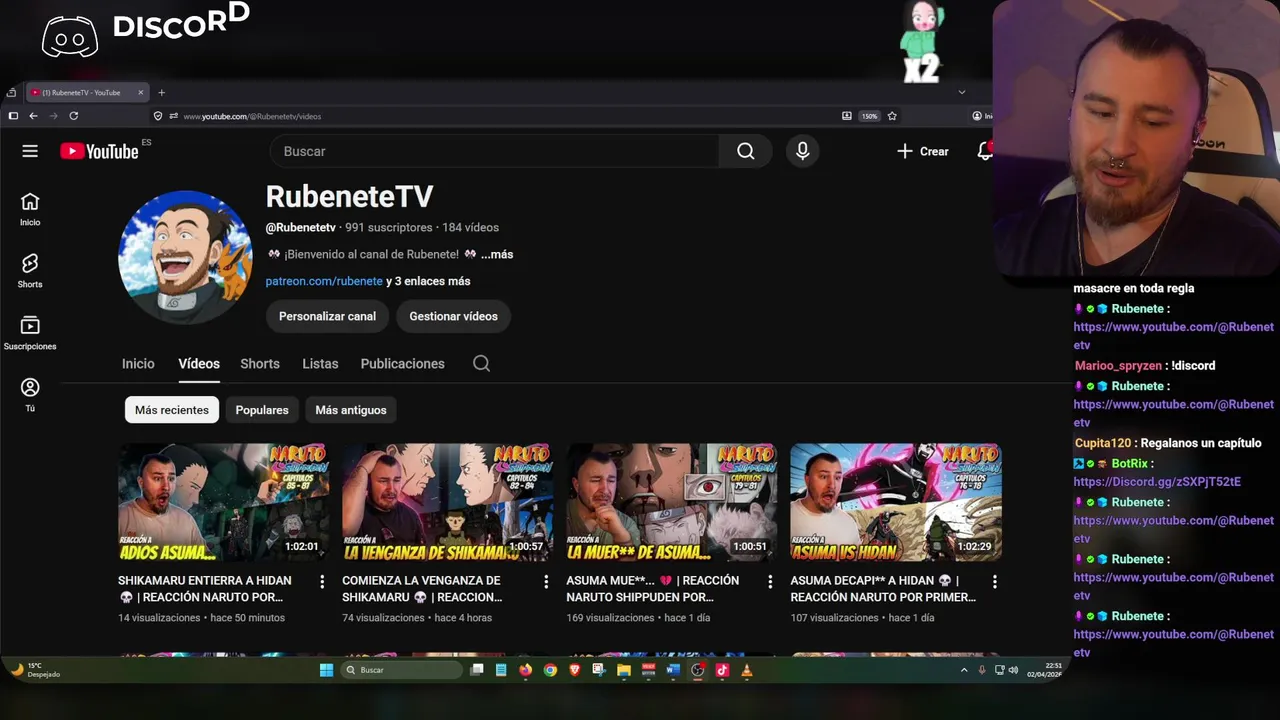
Task: Open the Publicaciones channel tab
Action: pos(402,364)
